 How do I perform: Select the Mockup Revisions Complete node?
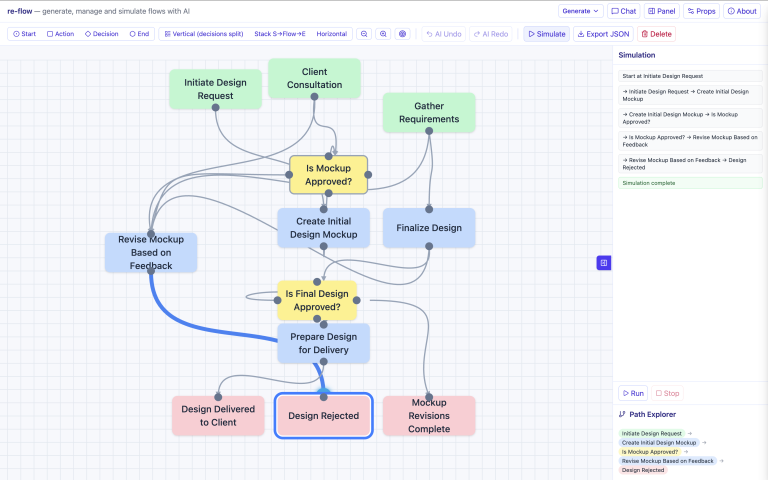point(429,415)
